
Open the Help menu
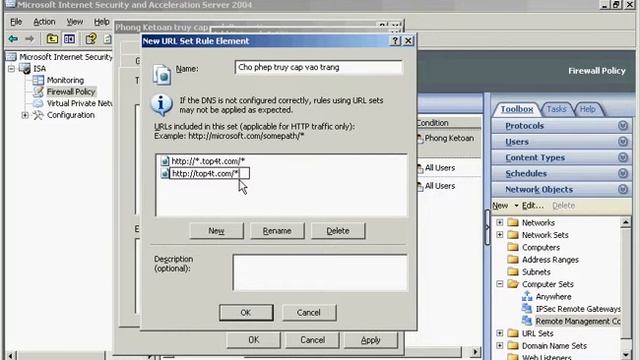click(102, 22)
